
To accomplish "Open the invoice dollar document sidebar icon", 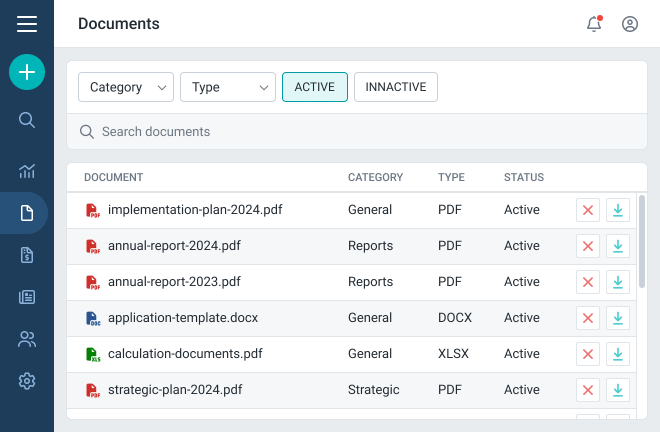I will point(27,255).
